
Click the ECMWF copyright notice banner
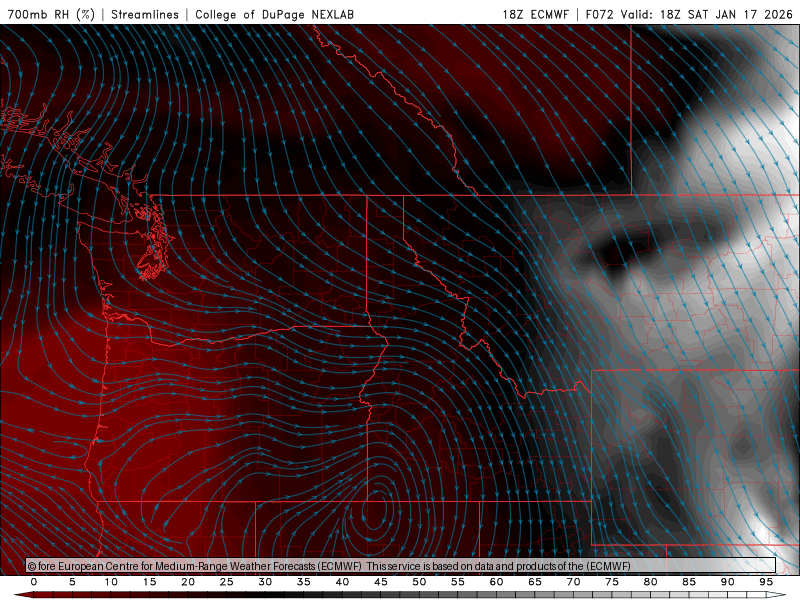coord(401,566)
